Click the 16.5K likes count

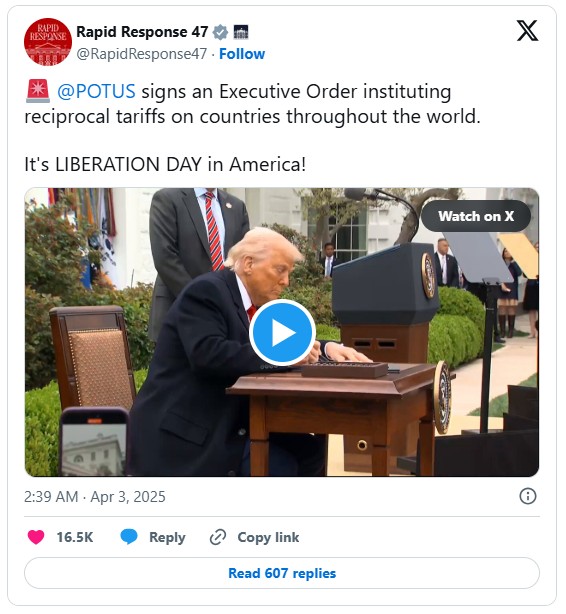(x=75, y=537)
